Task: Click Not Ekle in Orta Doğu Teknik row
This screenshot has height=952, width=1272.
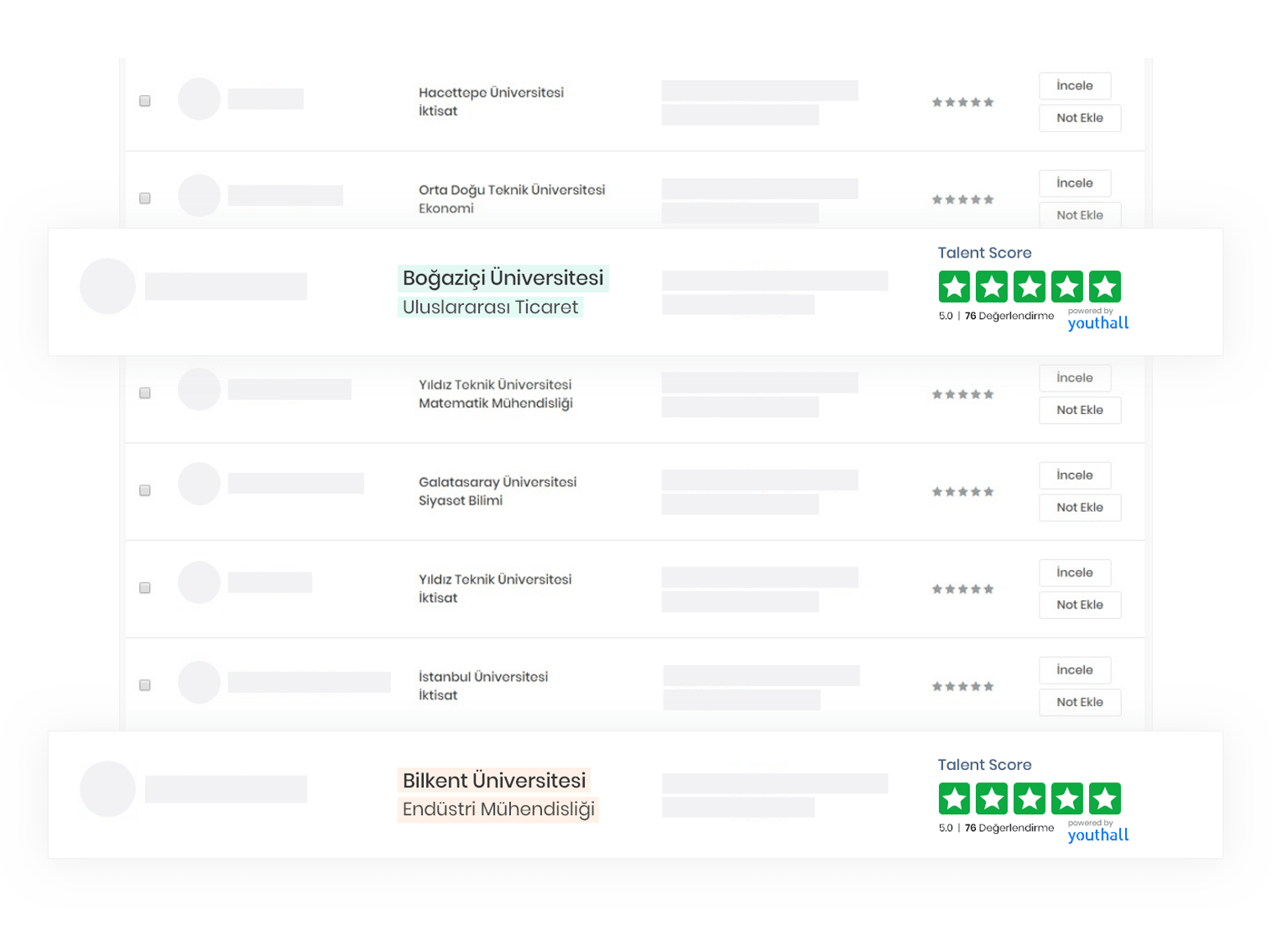Action: pos(1079,215)
